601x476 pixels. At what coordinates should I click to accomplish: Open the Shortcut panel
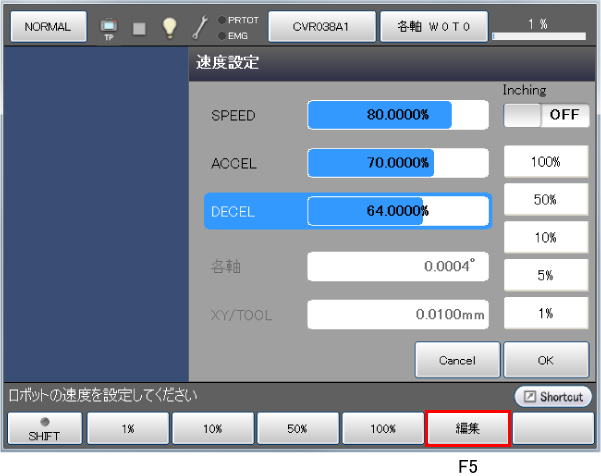tap(553, 397)
